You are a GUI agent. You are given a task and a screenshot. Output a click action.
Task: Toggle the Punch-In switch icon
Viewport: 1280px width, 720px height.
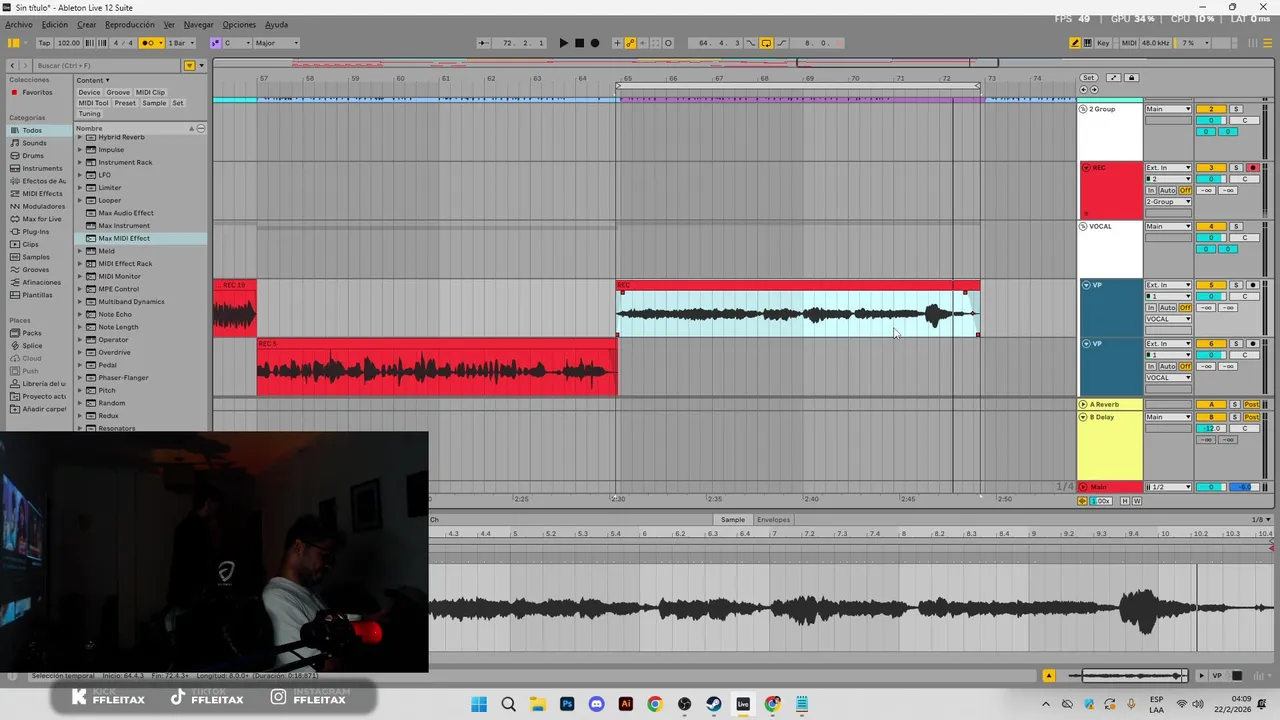point(751,43)
